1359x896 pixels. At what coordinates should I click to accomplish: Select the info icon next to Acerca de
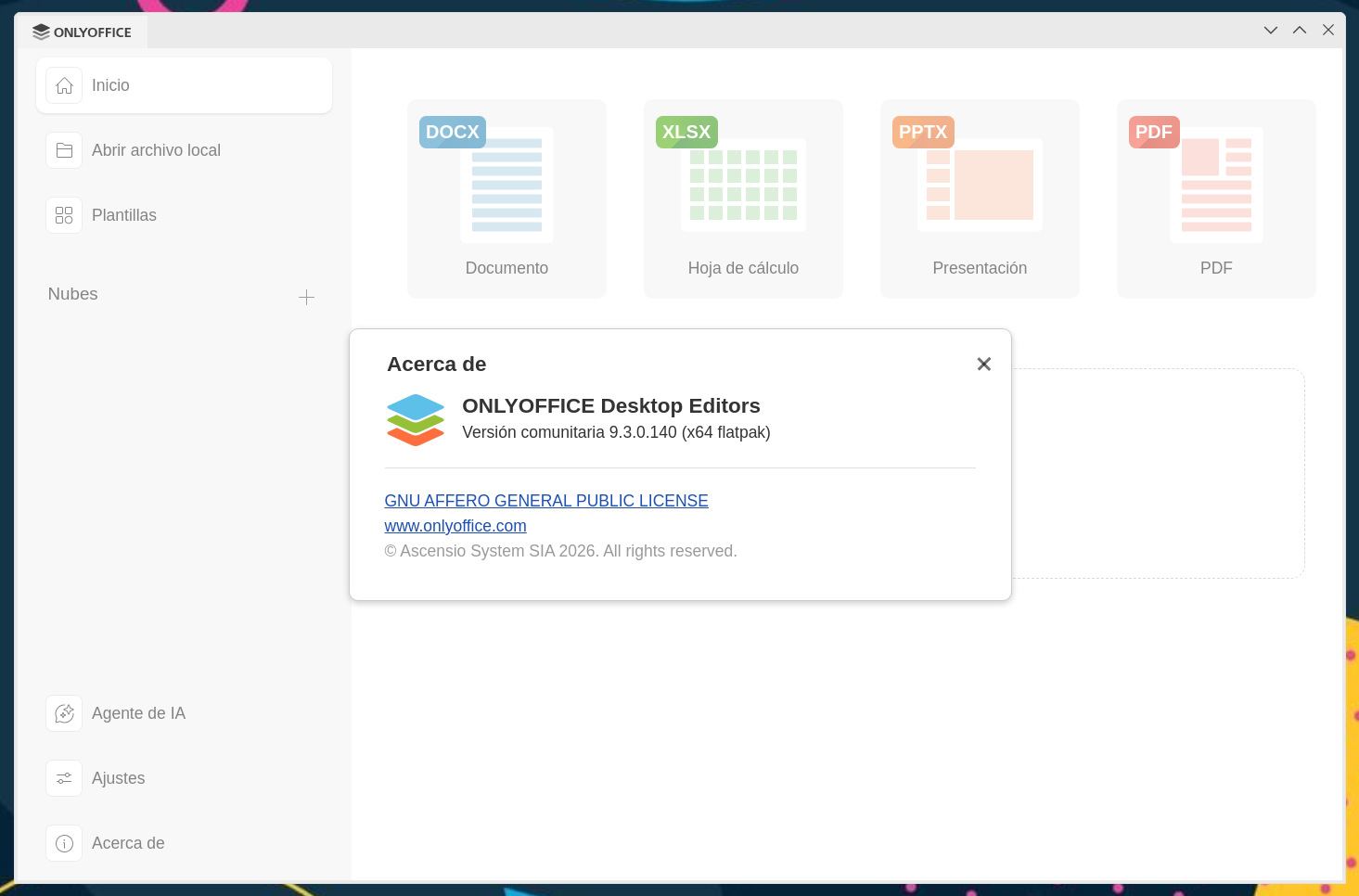tap(63, 842)
